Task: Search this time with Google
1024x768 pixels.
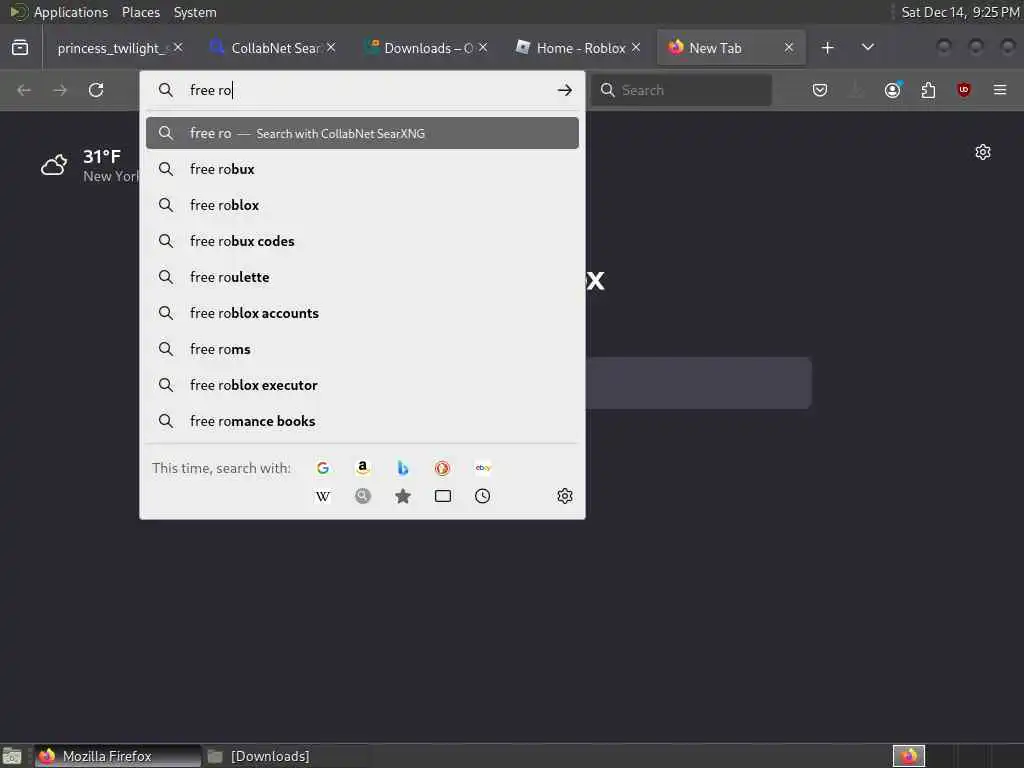Action: coord(323,468)
